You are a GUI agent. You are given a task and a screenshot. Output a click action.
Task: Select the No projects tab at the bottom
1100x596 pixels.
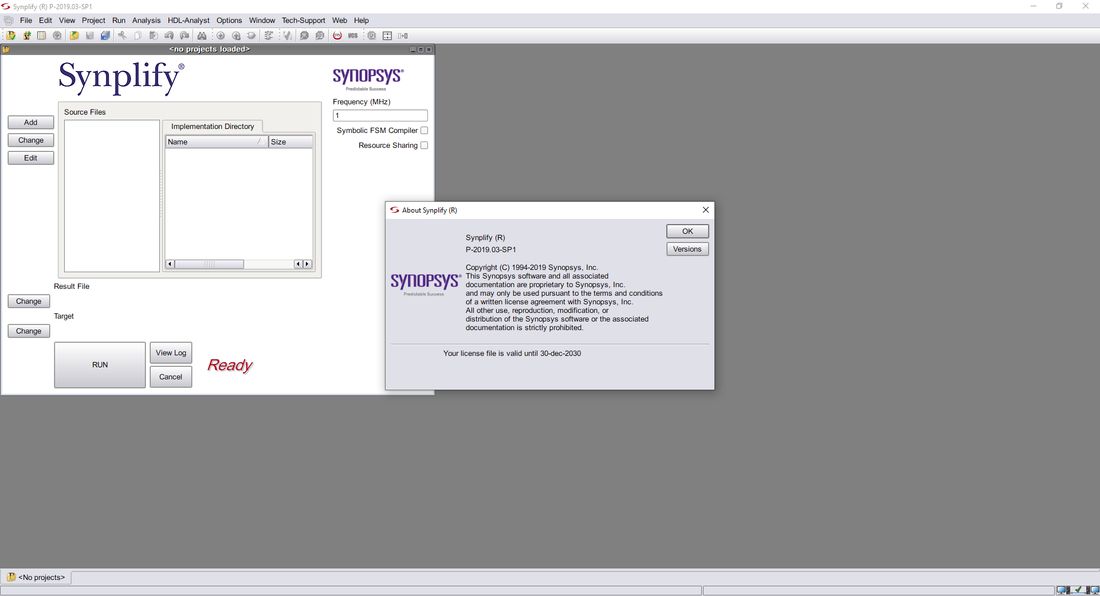point(36,577)
